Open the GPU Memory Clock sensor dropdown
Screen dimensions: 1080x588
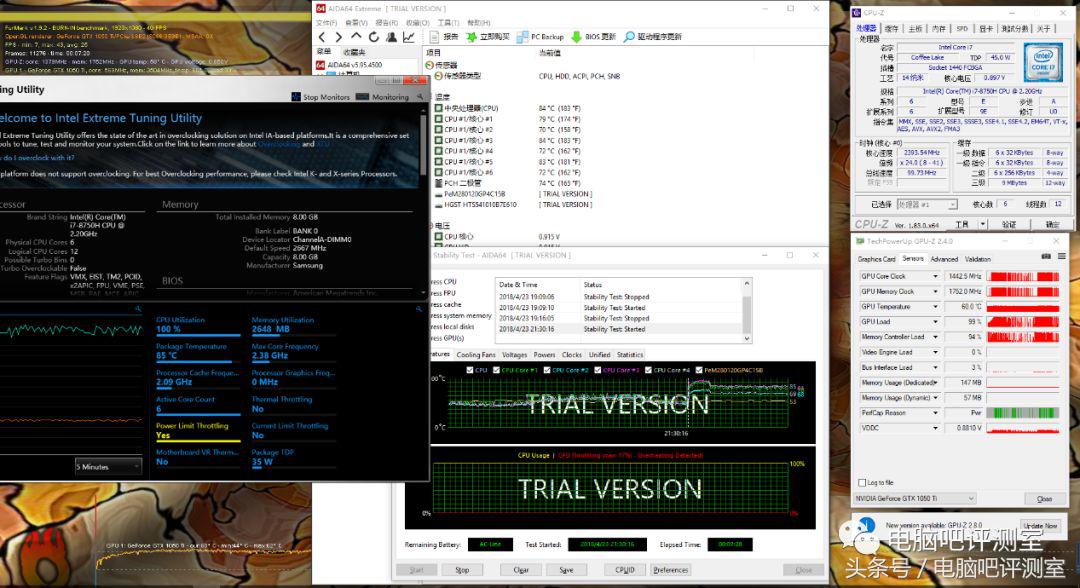(935, 291)
